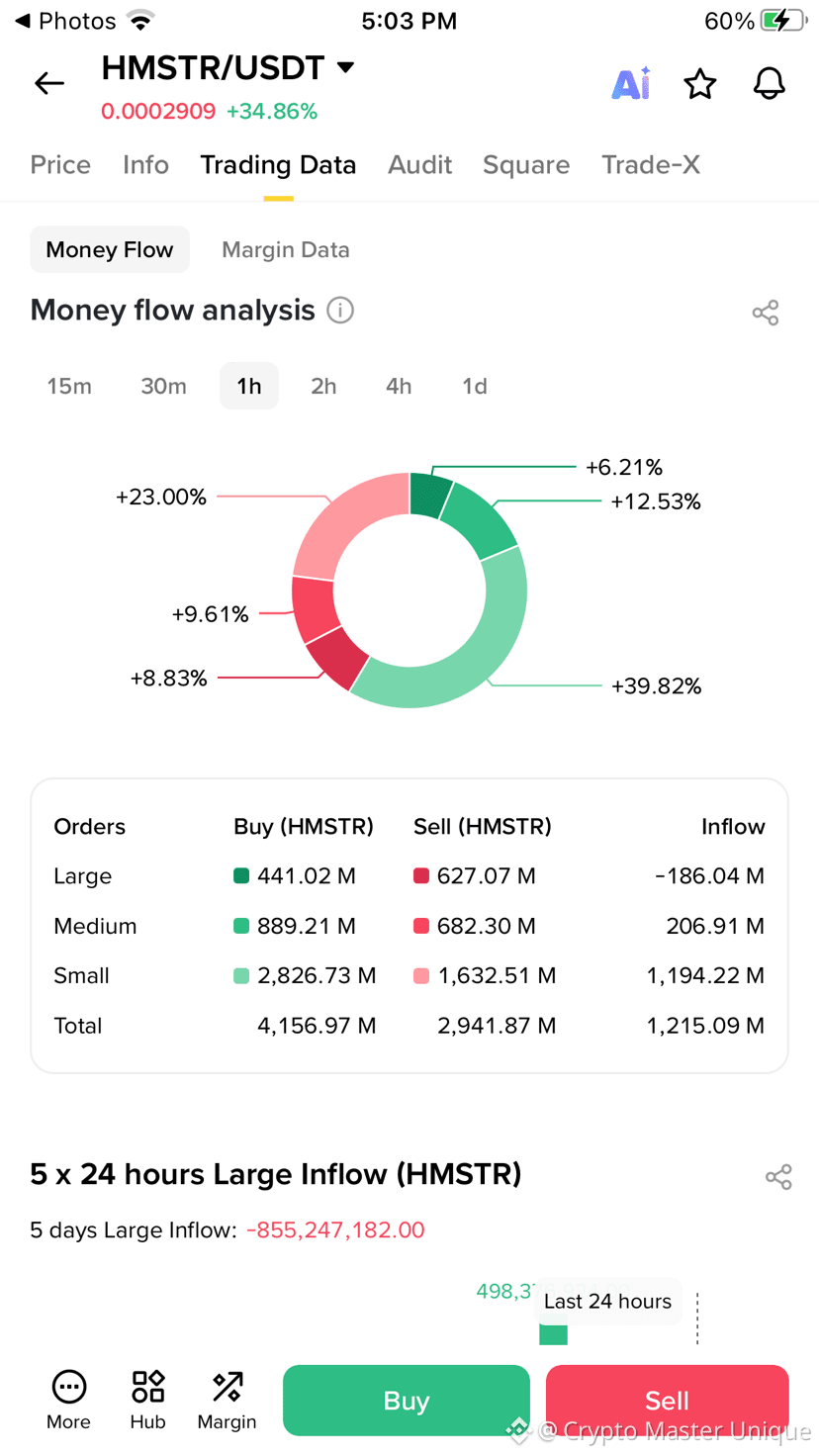
Task: Open the Square tab
Action: (x=526, y=164)
